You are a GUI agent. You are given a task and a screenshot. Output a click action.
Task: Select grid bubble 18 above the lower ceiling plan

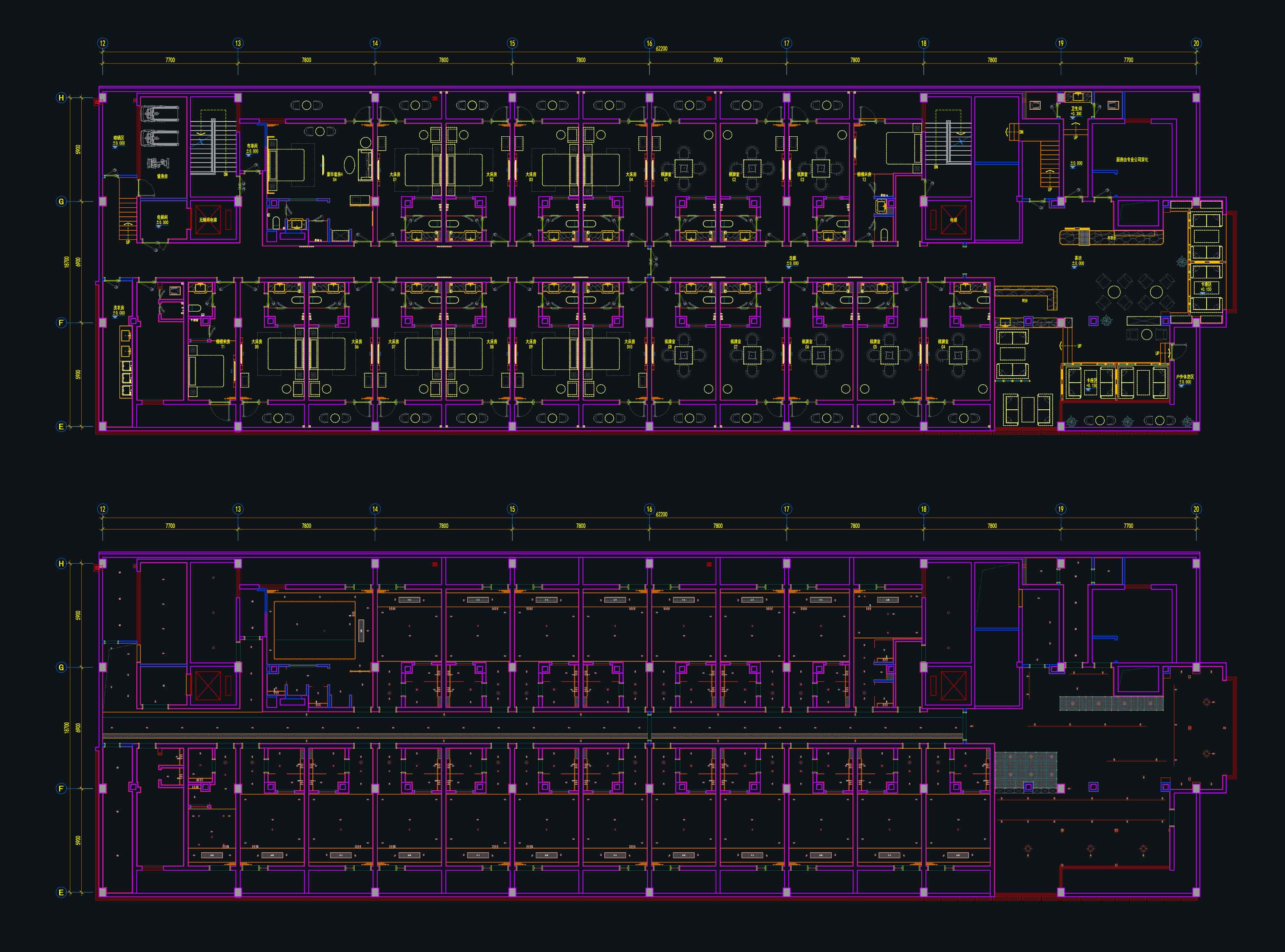click(924, 509)
